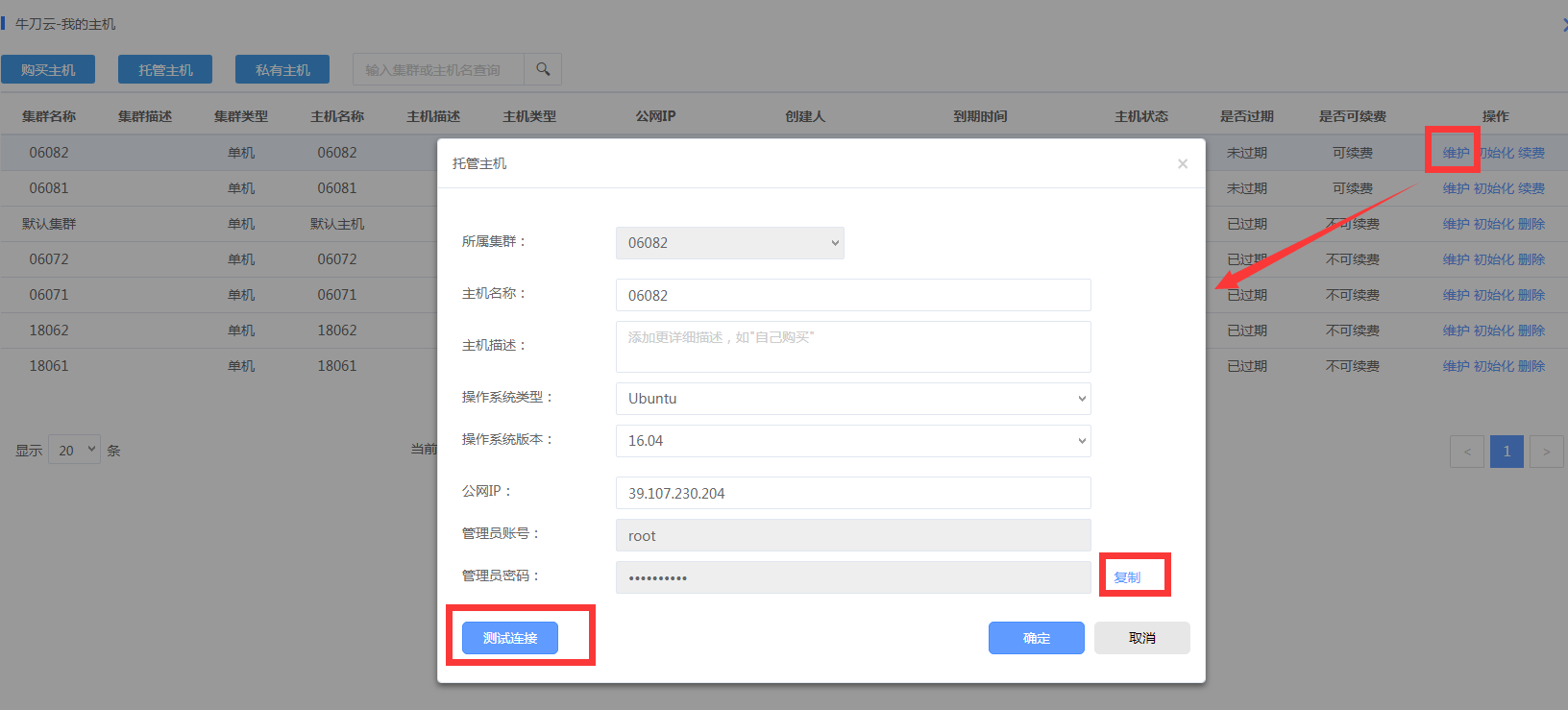Go to previous page arrow
Image resolution: width=1568 pixels, height=710 pixels.
point(1467,452)
